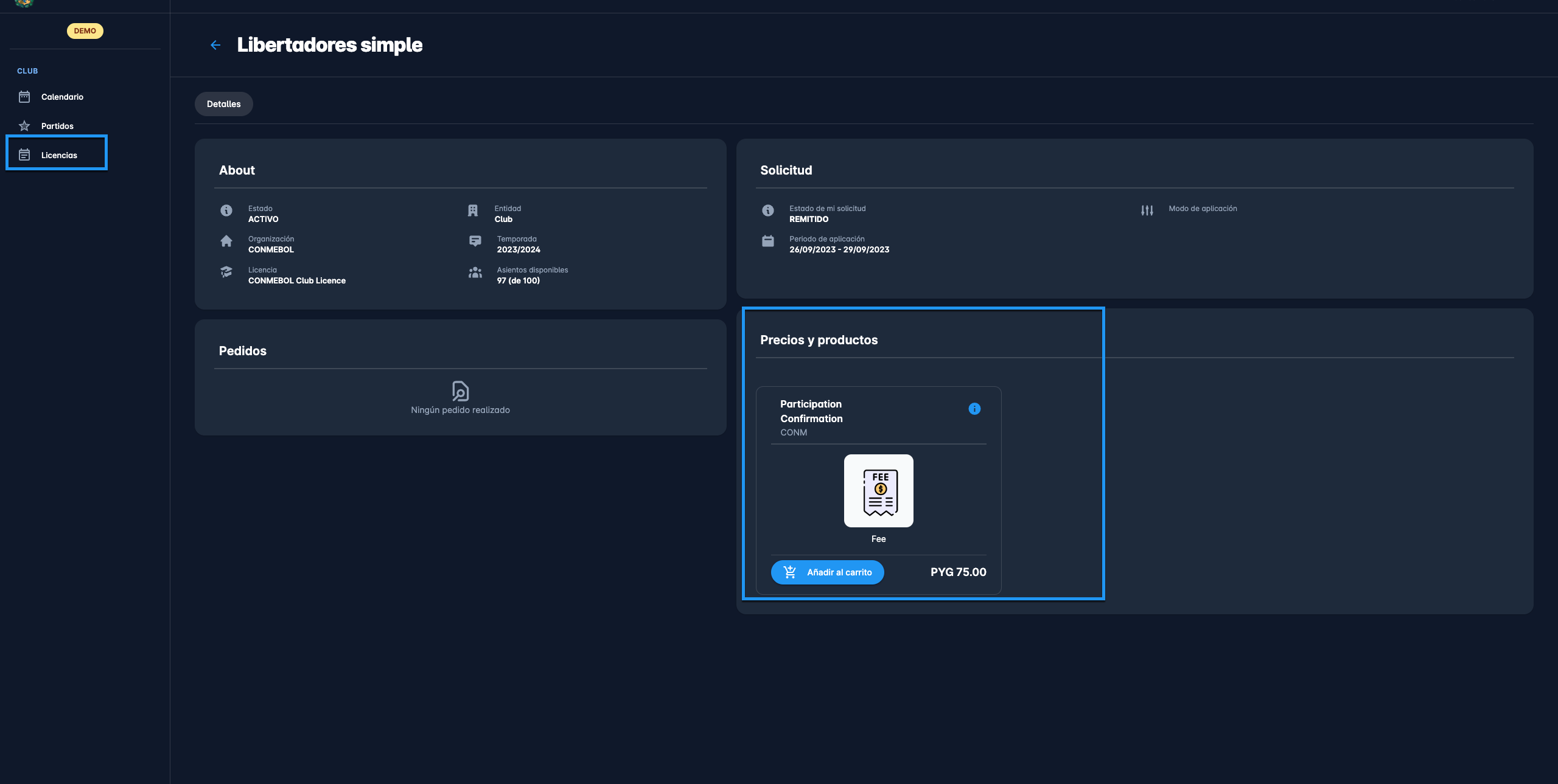Click the Organización home icon

pos(226,241)
